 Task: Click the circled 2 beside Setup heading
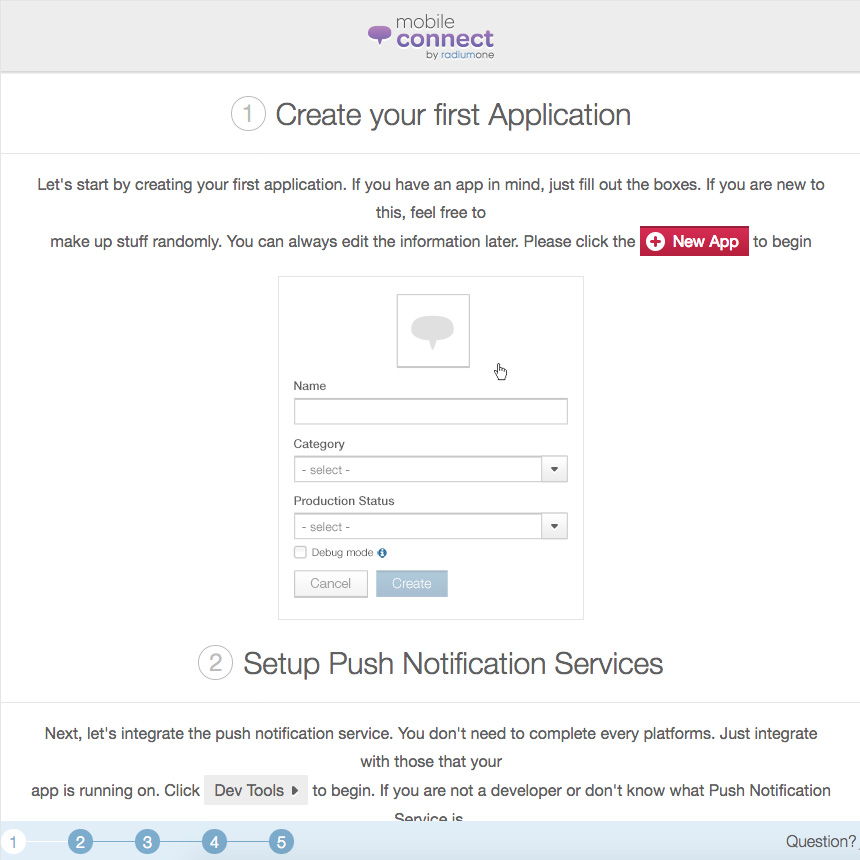coord(216,663)
